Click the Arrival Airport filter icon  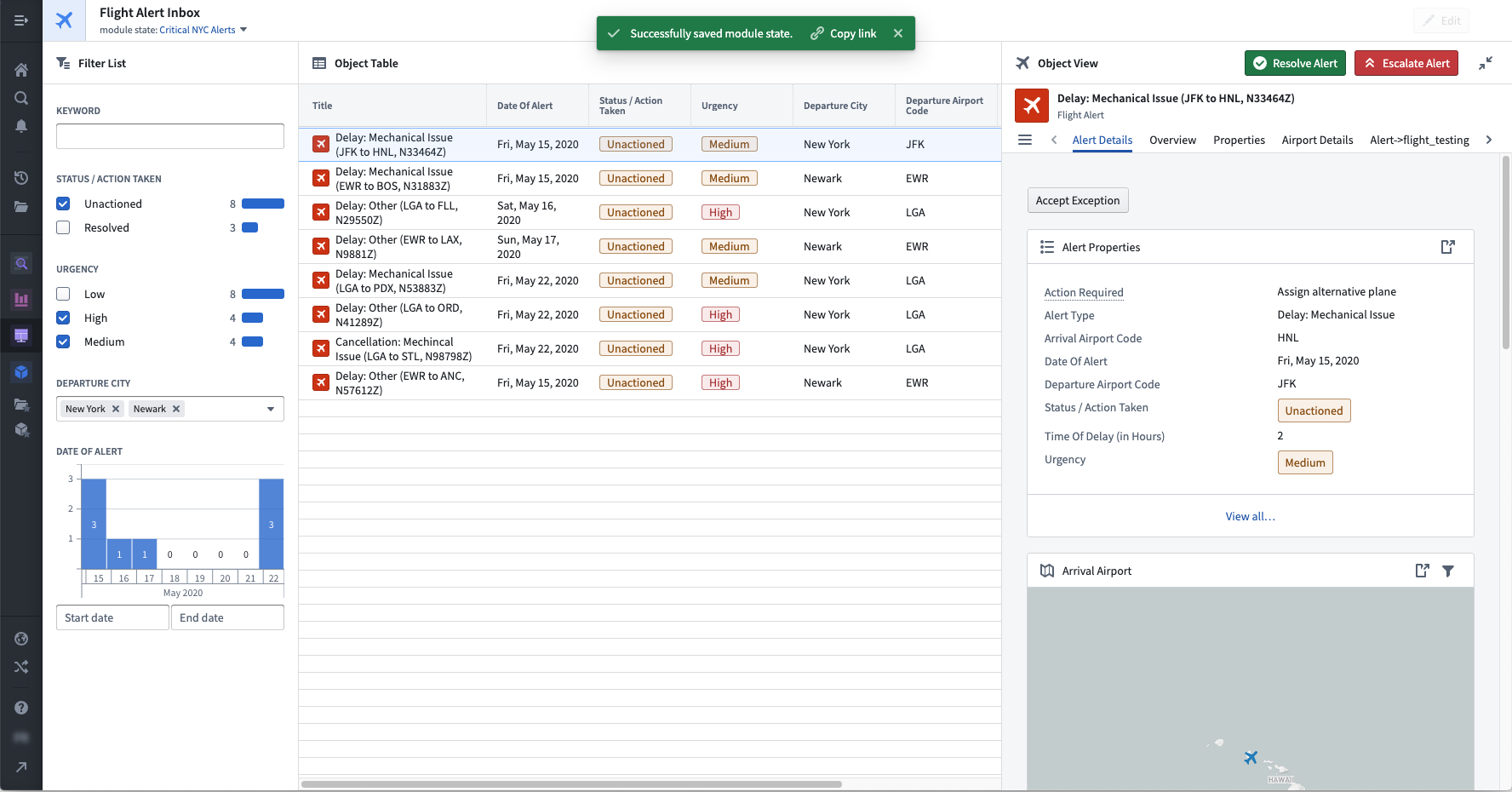1448,571
